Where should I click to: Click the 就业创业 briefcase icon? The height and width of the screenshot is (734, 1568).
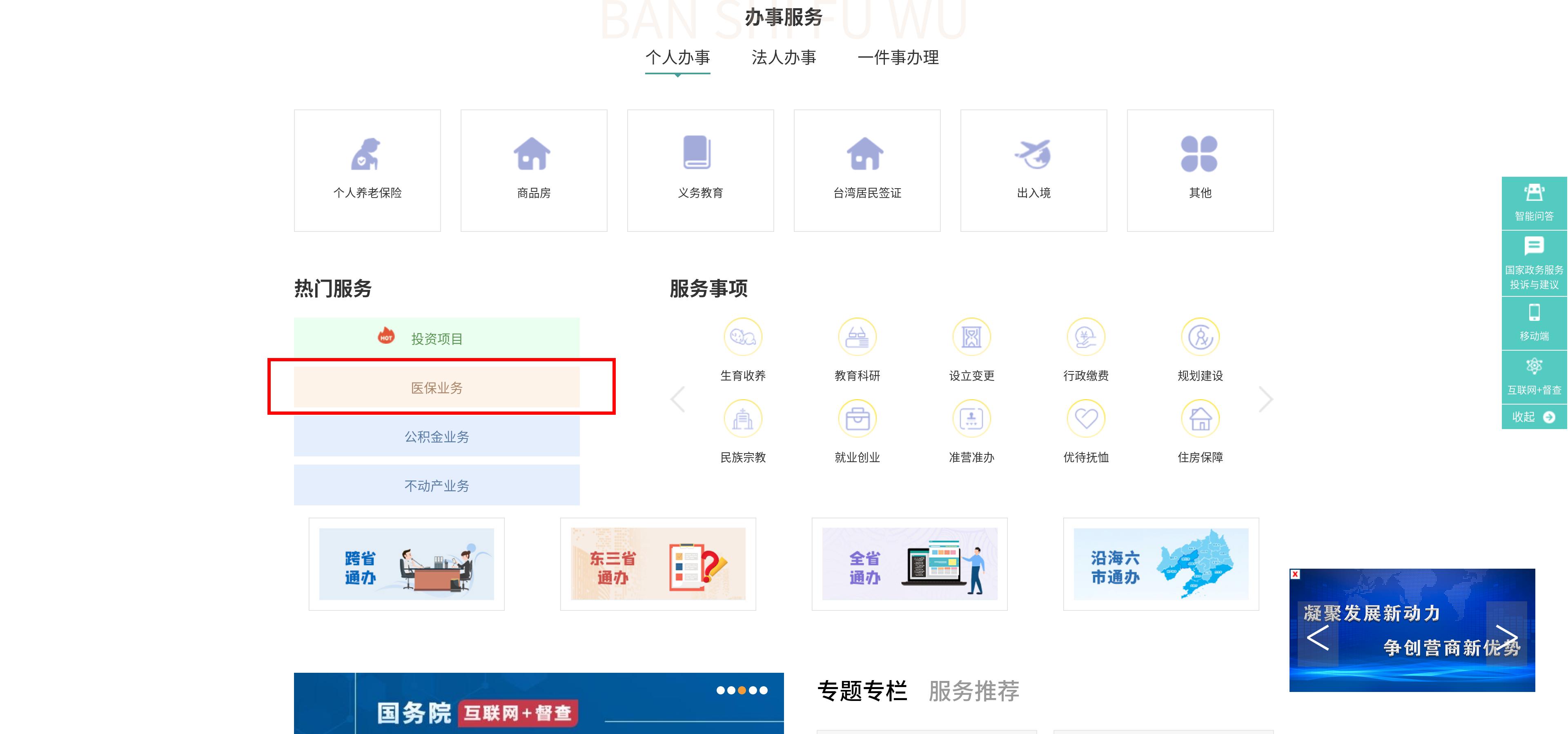click(x=857, y=419)
